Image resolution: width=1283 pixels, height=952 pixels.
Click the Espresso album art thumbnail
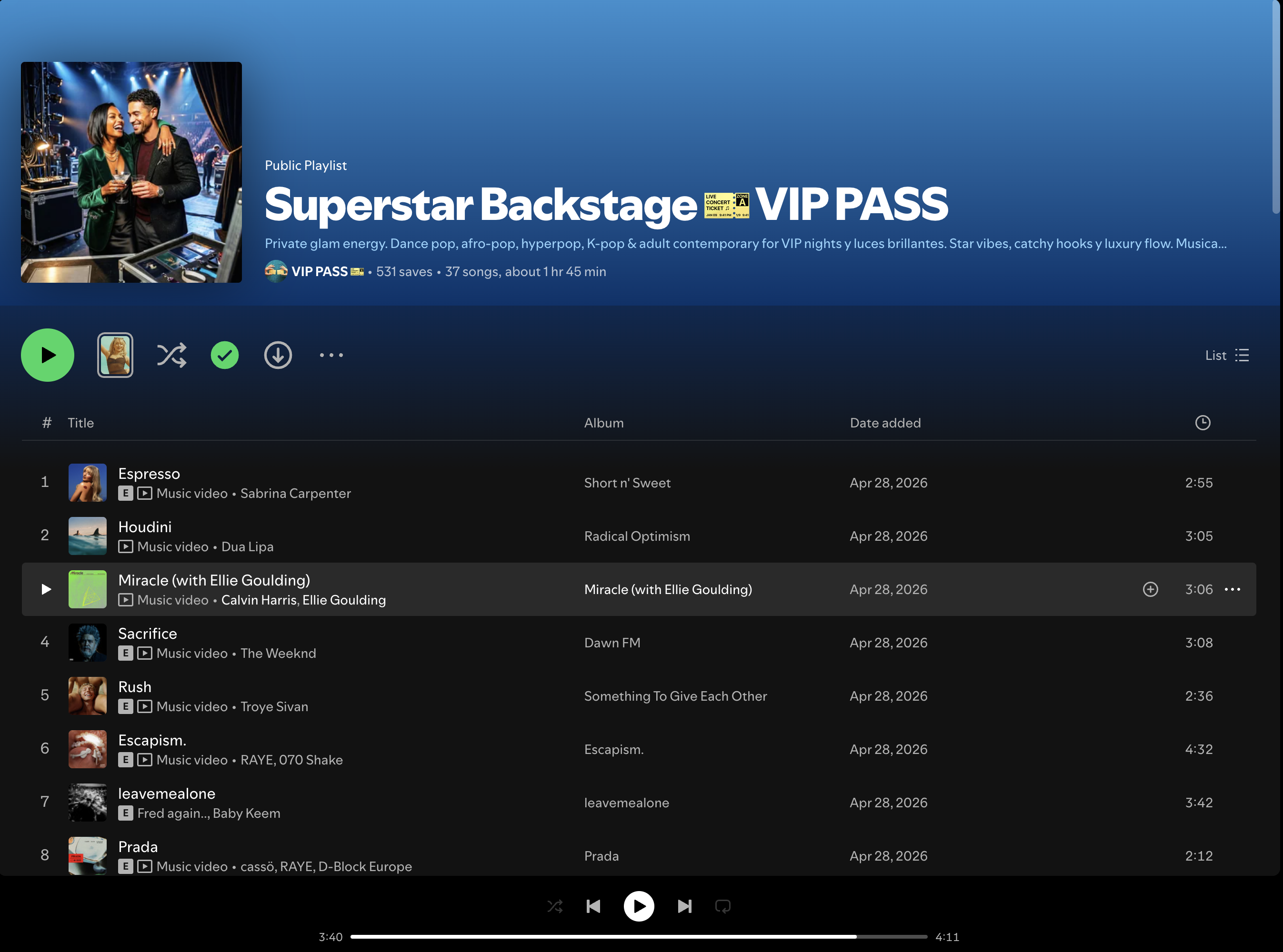88,482
